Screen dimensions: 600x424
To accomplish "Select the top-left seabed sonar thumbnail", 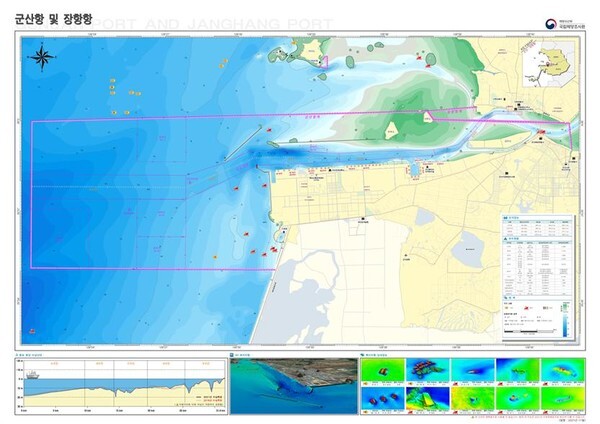I will [382, 371].
